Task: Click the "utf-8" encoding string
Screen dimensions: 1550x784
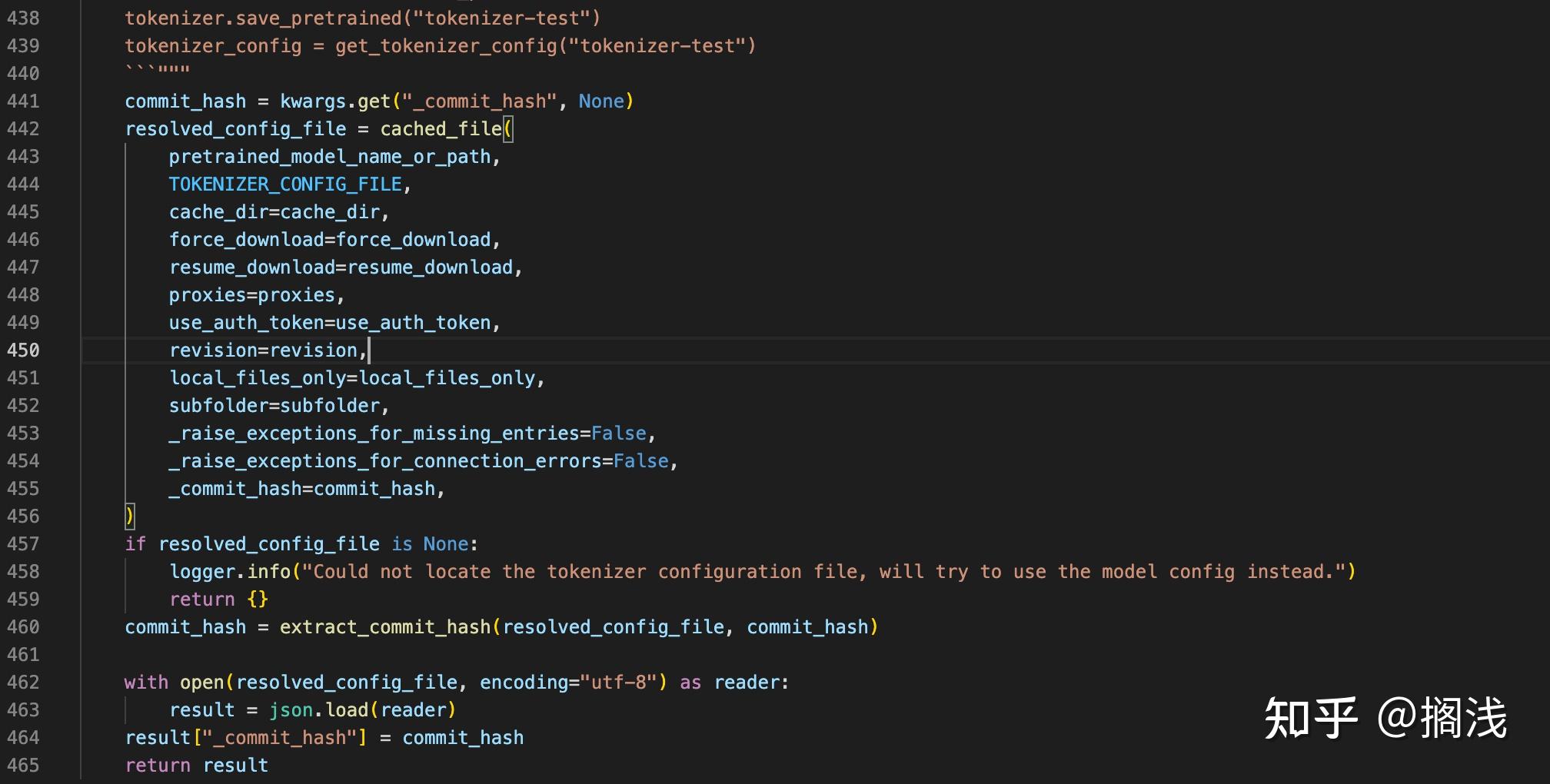Action: (x=621, y=682)
